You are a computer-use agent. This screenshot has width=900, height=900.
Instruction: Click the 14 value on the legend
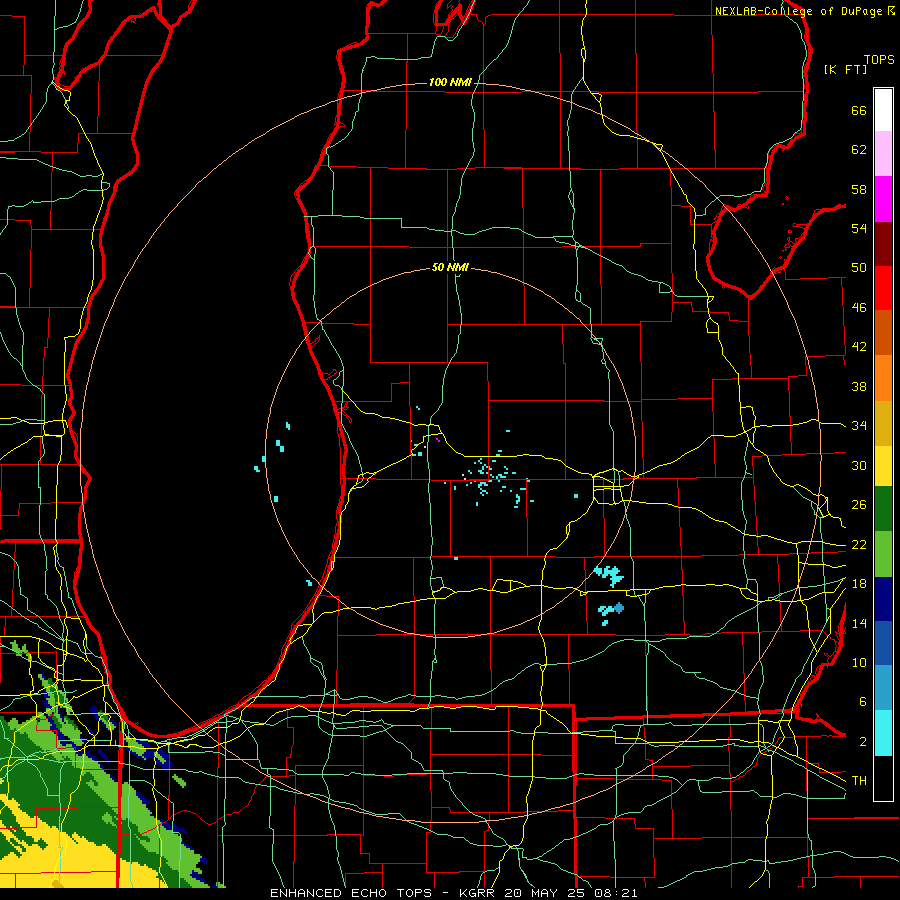point(859,623)
